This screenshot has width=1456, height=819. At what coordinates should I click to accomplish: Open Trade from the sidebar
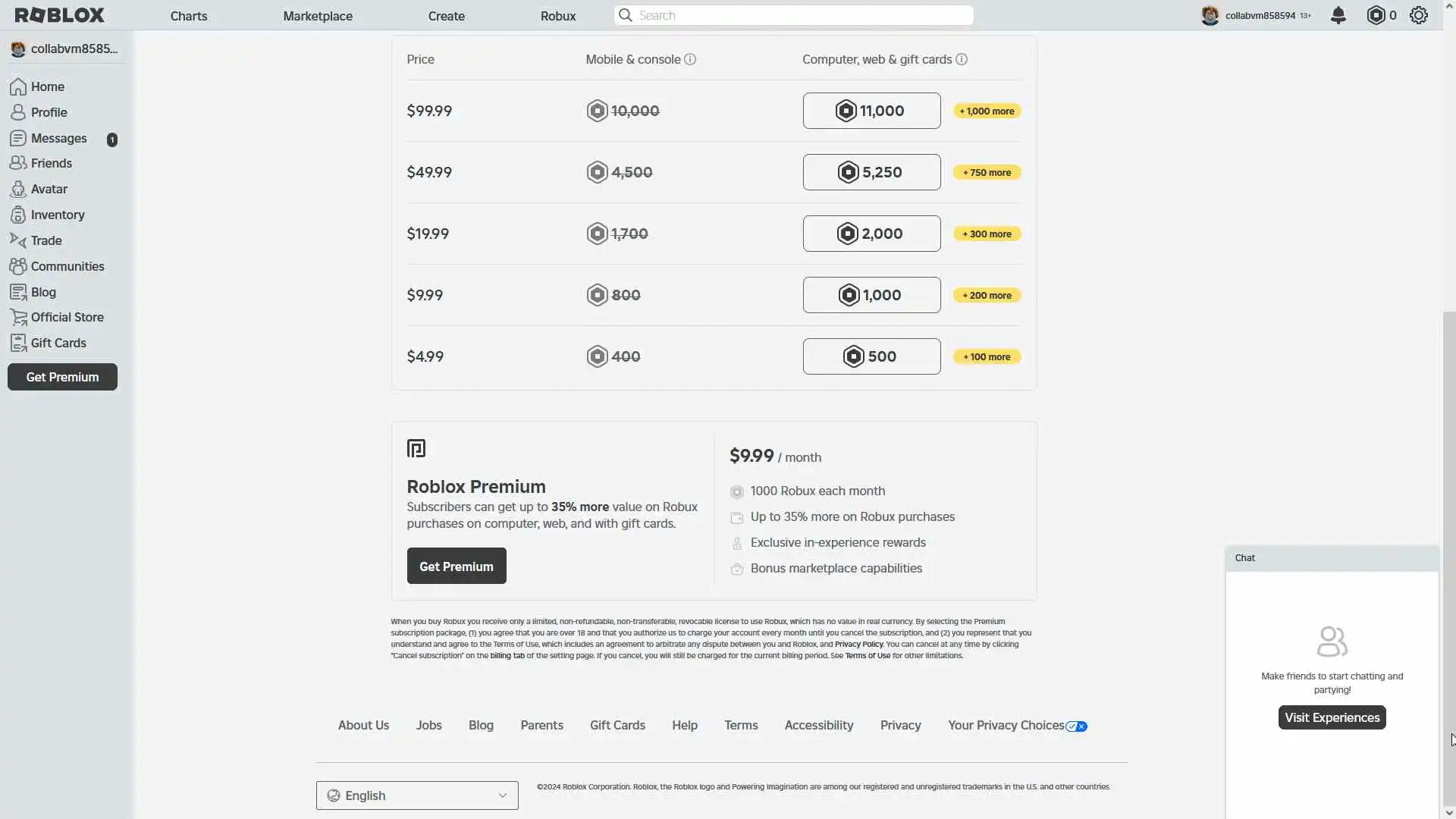[45, 240]
